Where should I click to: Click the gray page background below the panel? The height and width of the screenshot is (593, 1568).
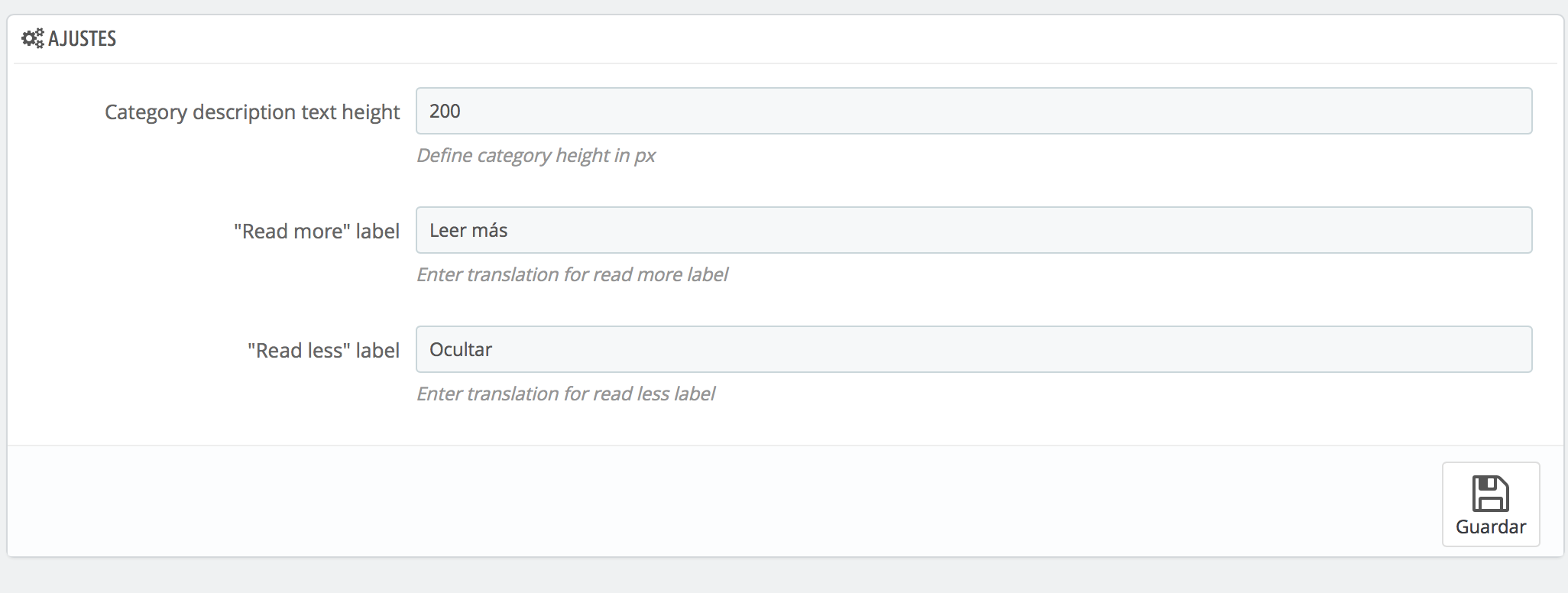point(764,577)
